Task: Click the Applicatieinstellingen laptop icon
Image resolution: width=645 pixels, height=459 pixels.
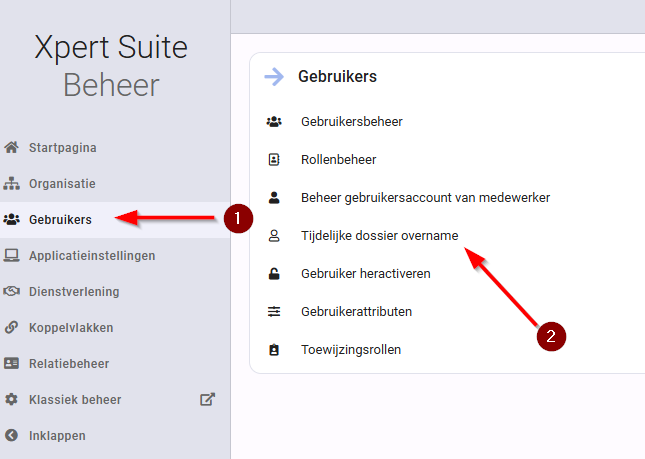Action: pyautogui.click(x=12, y=255)
